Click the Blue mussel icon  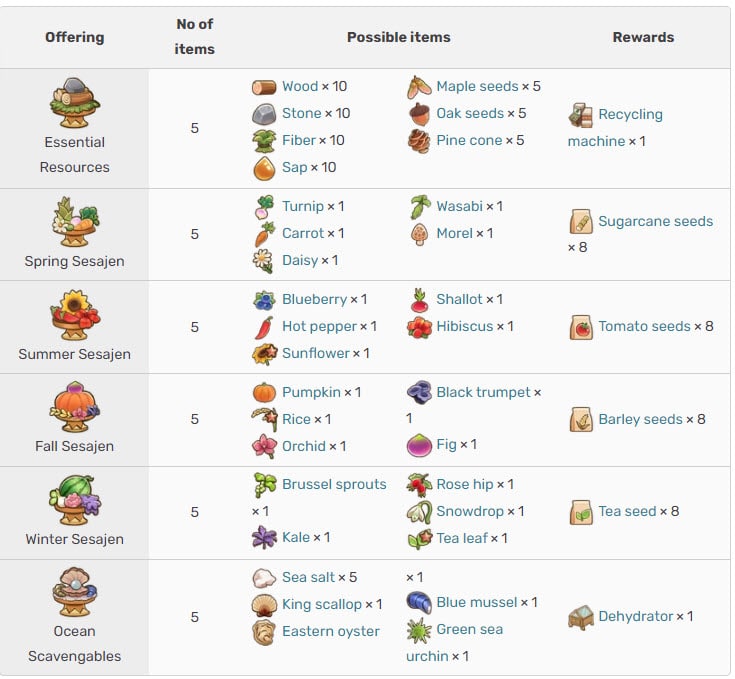tap(419, 603)
